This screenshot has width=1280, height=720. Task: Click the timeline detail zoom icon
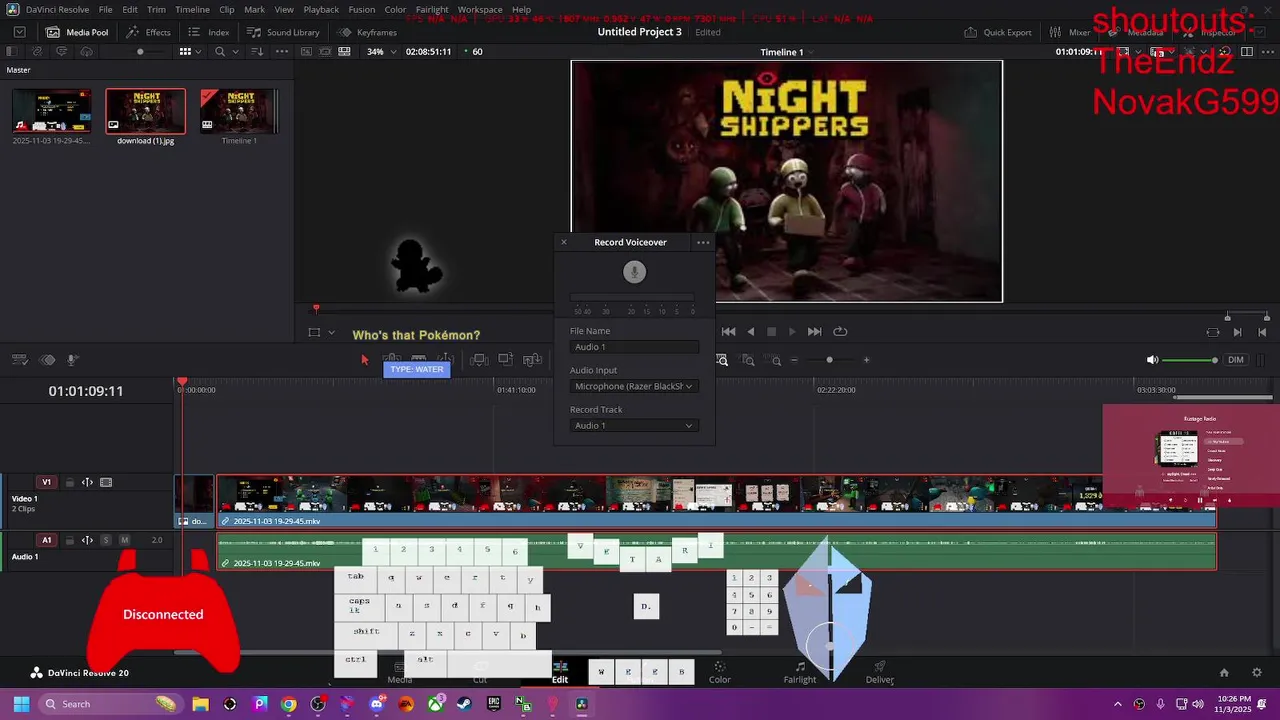point(748,360)
